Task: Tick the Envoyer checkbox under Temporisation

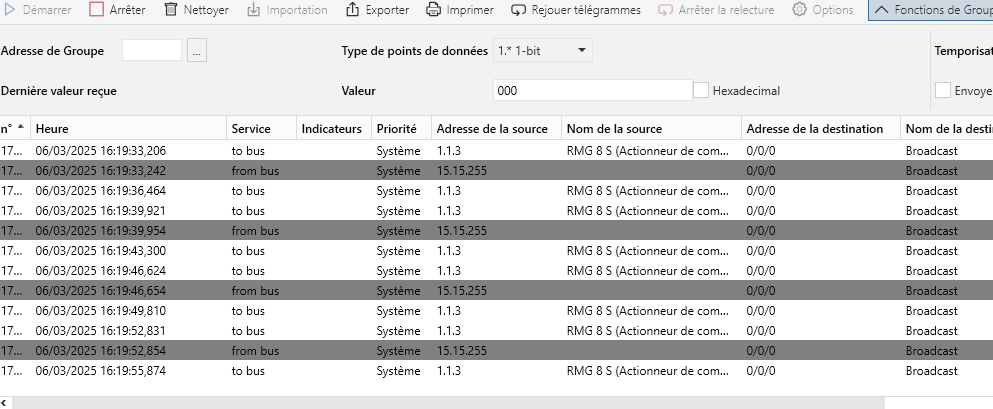Action: 943,91
